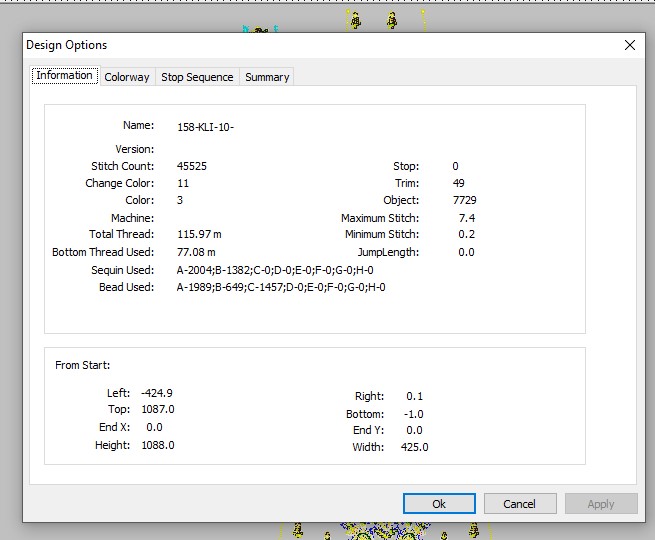The height and width of the screenshot is (540, 655).
Task: Click the Maximum Stitch value 7.4
Action: click(x=467, y=218)
